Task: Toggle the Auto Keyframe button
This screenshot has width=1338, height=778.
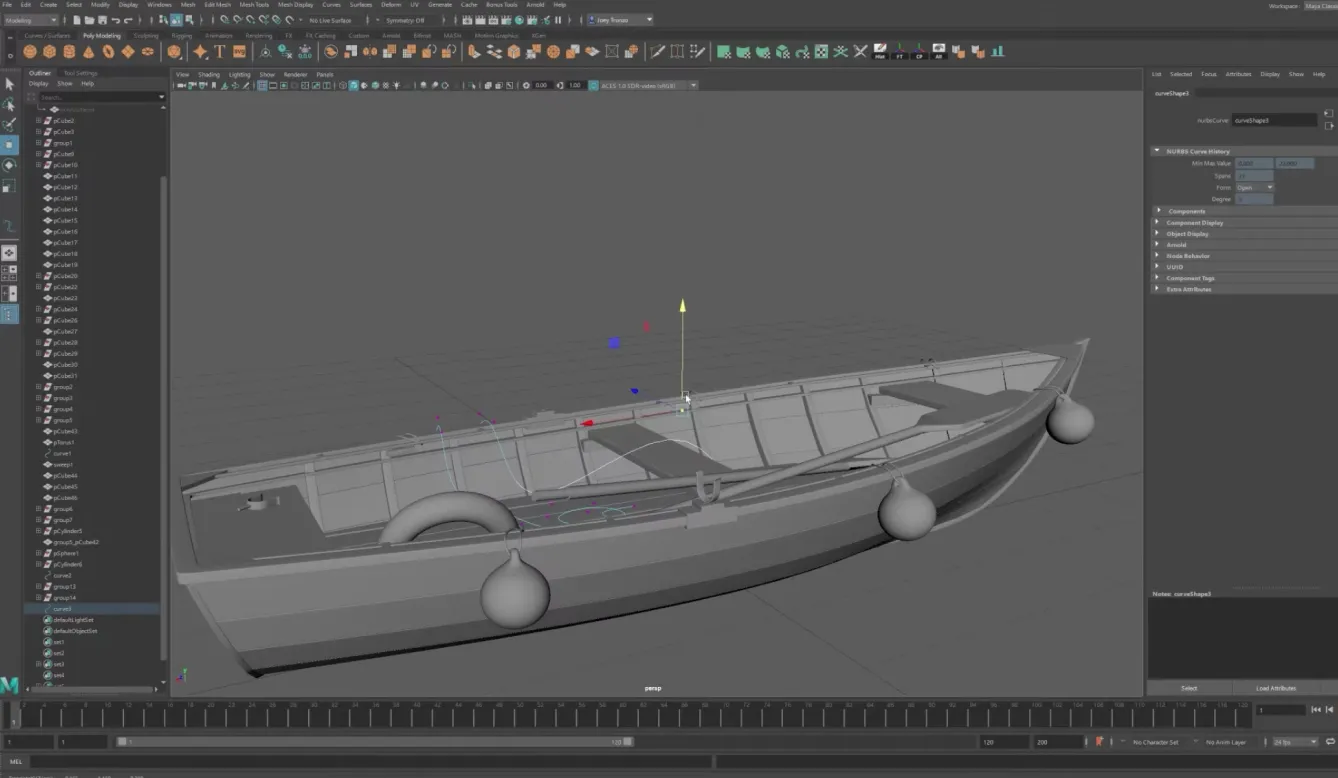Action: point(1099,742)
